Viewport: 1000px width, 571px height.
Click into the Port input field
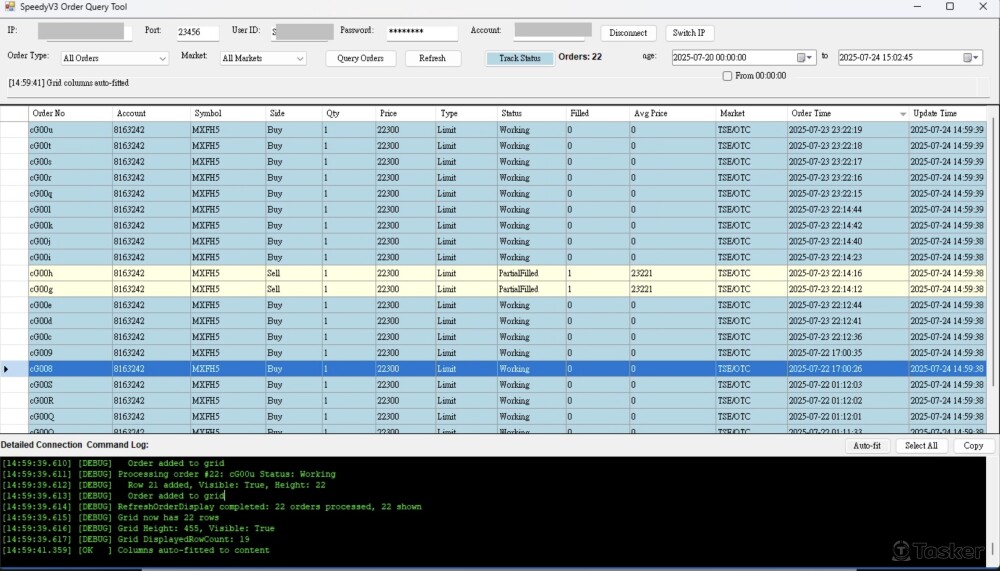pos(198,32)
